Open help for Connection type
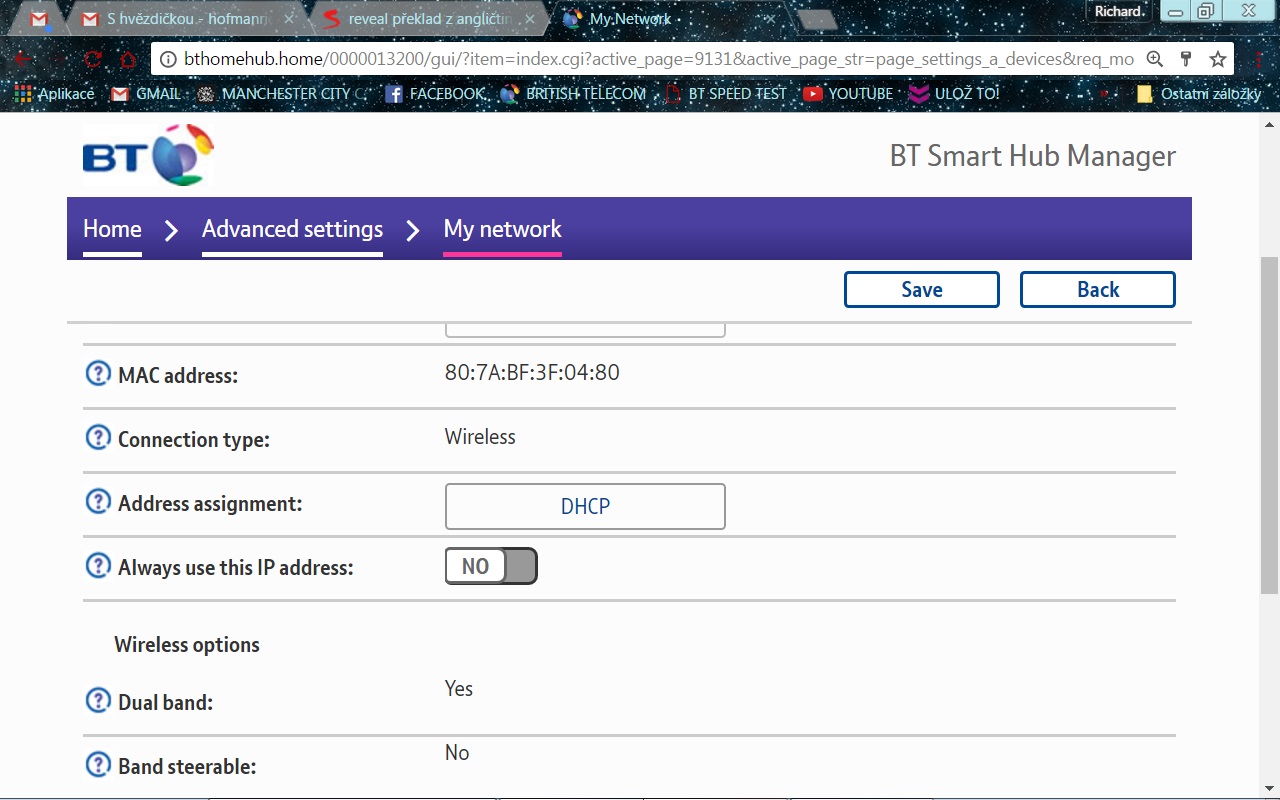This screenshot has width=1280, height=800. 98,438
